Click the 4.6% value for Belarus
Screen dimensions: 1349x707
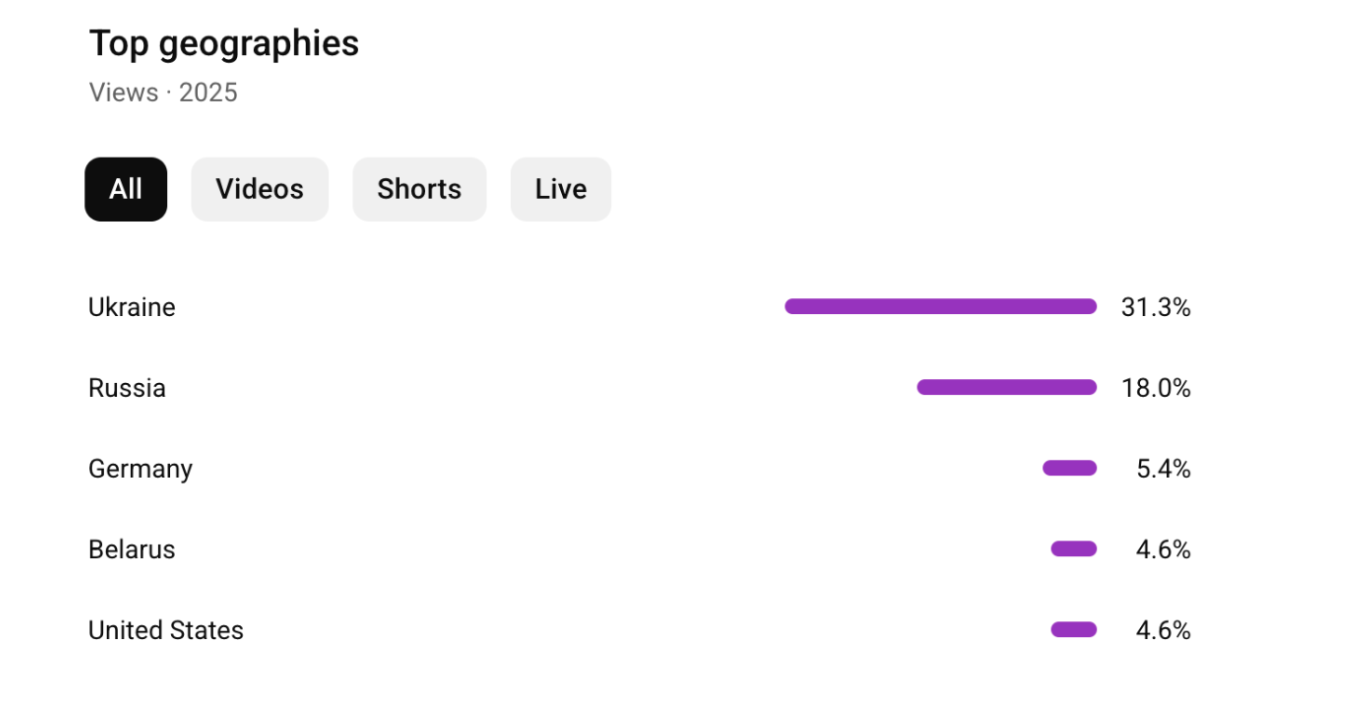point(1163,550)
